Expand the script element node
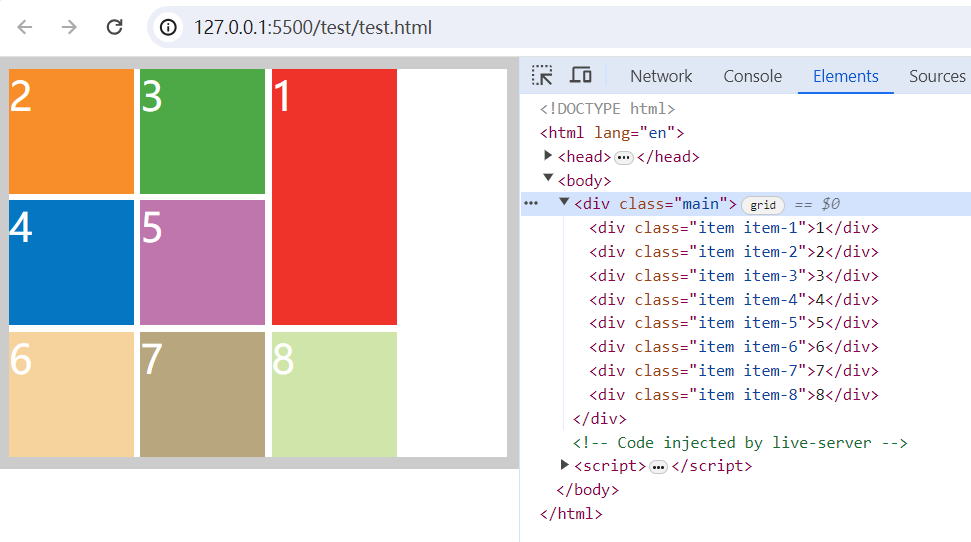 coord(564,465)
